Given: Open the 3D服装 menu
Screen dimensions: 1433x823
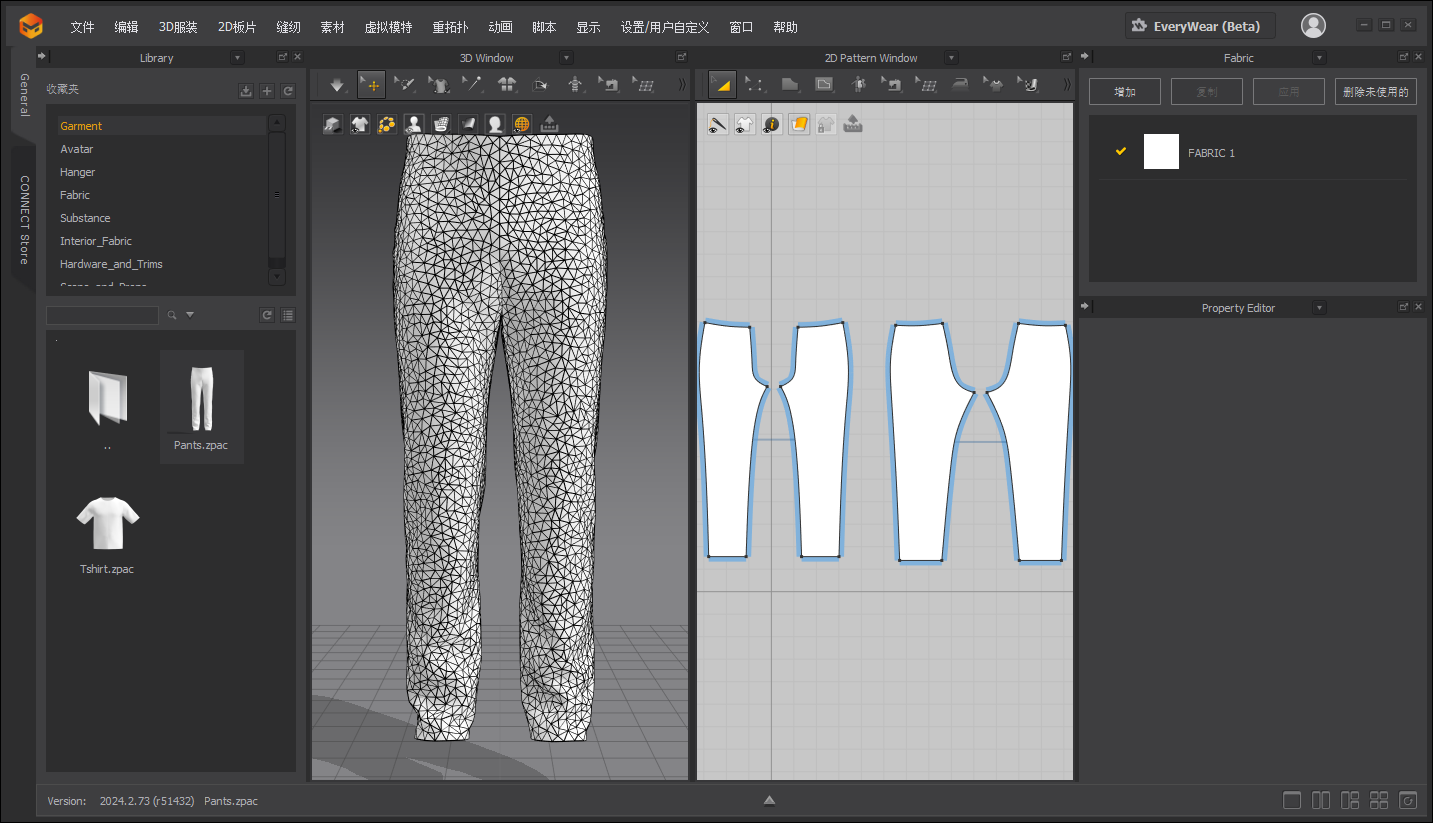Looking at the screenshot, I should tap(178, 27).
